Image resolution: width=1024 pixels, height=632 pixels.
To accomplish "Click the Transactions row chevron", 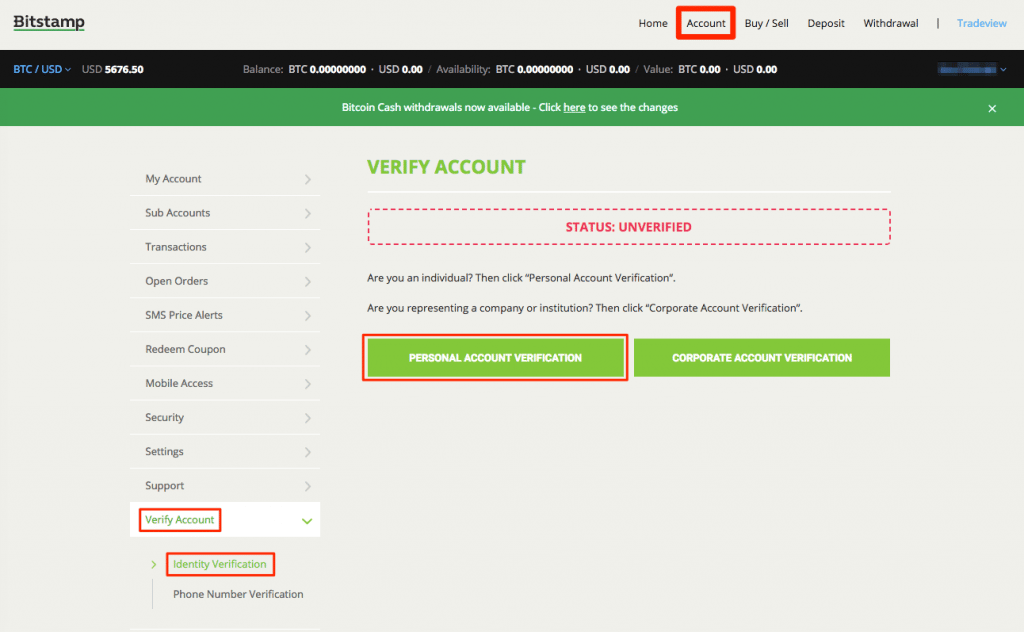I will 307,248.
